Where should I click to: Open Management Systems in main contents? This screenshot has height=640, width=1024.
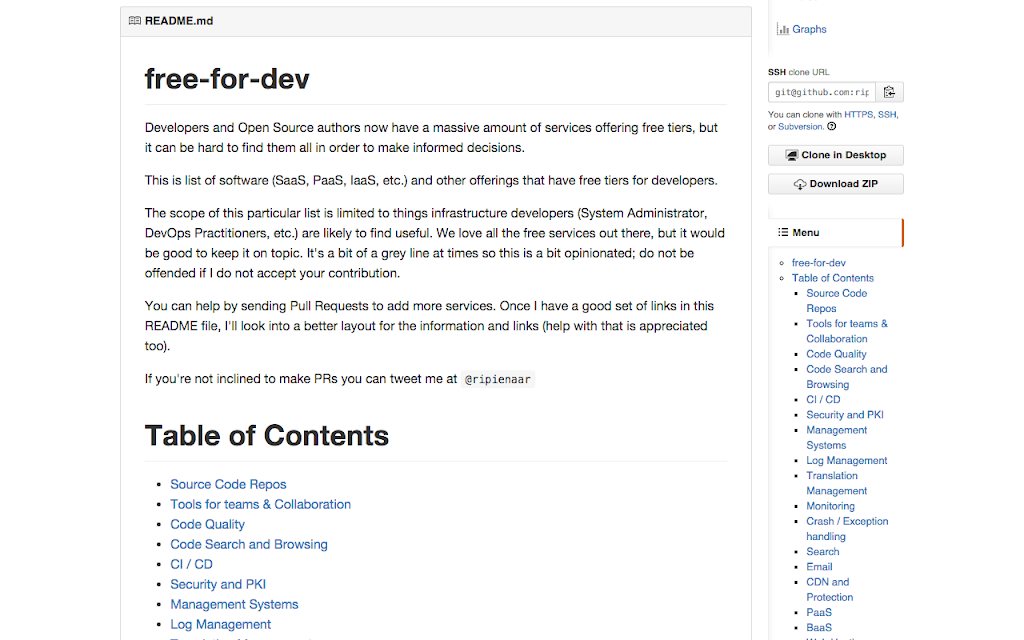234,605
